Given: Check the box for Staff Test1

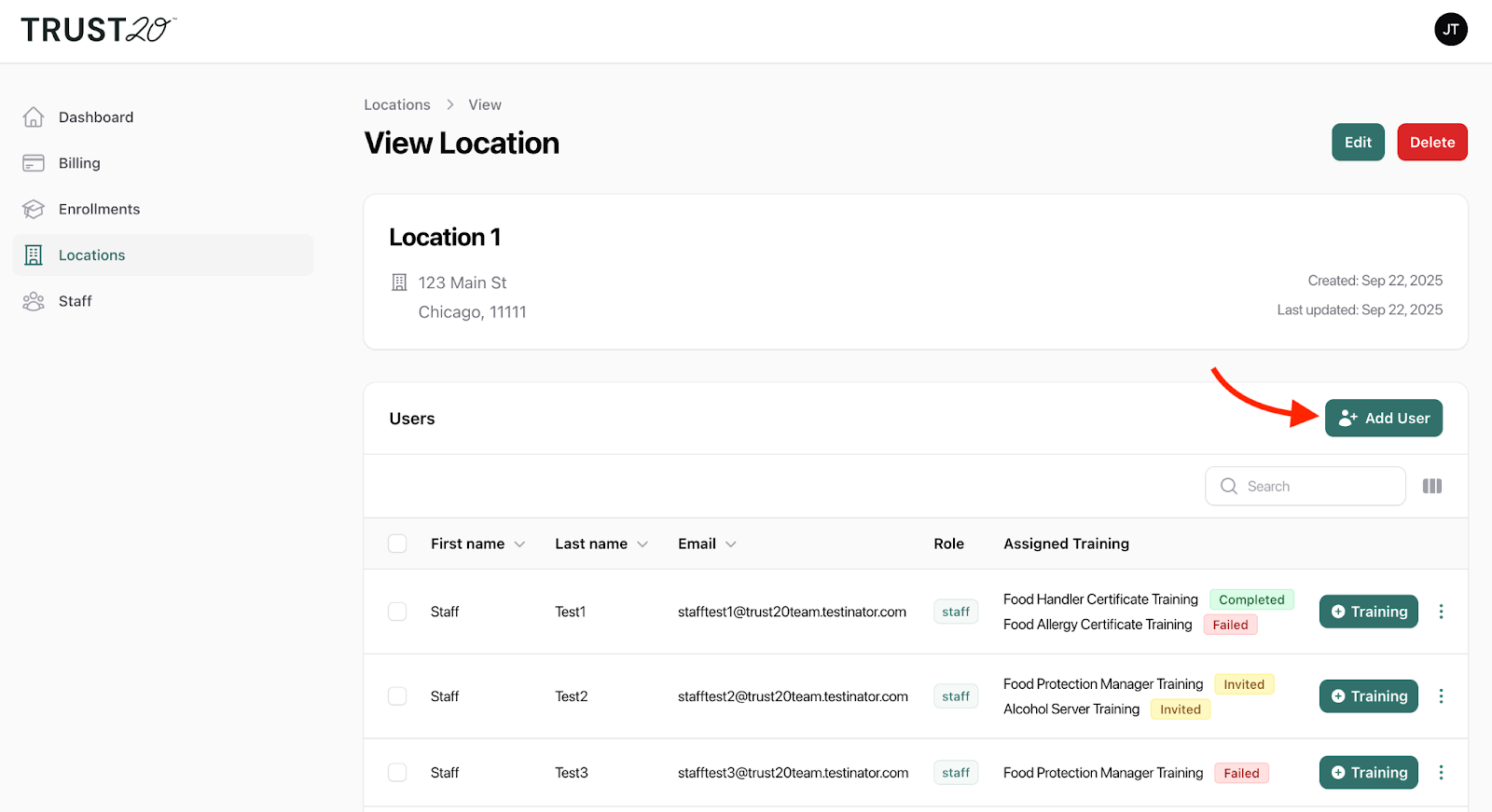Looking at the screenshot, I should tap(397, 612).
